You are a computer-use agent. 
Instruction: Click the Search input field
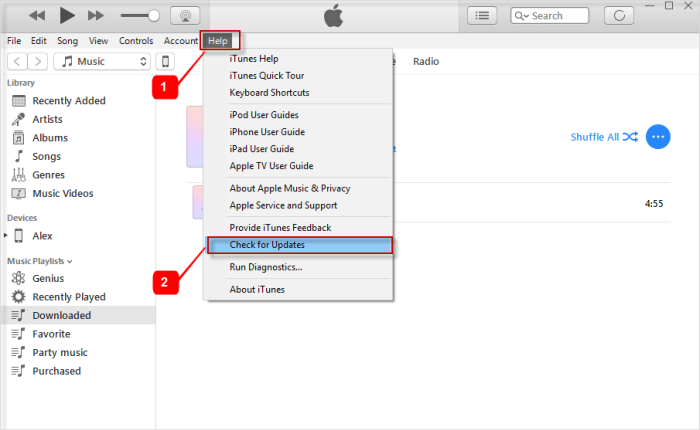point(550,16)
